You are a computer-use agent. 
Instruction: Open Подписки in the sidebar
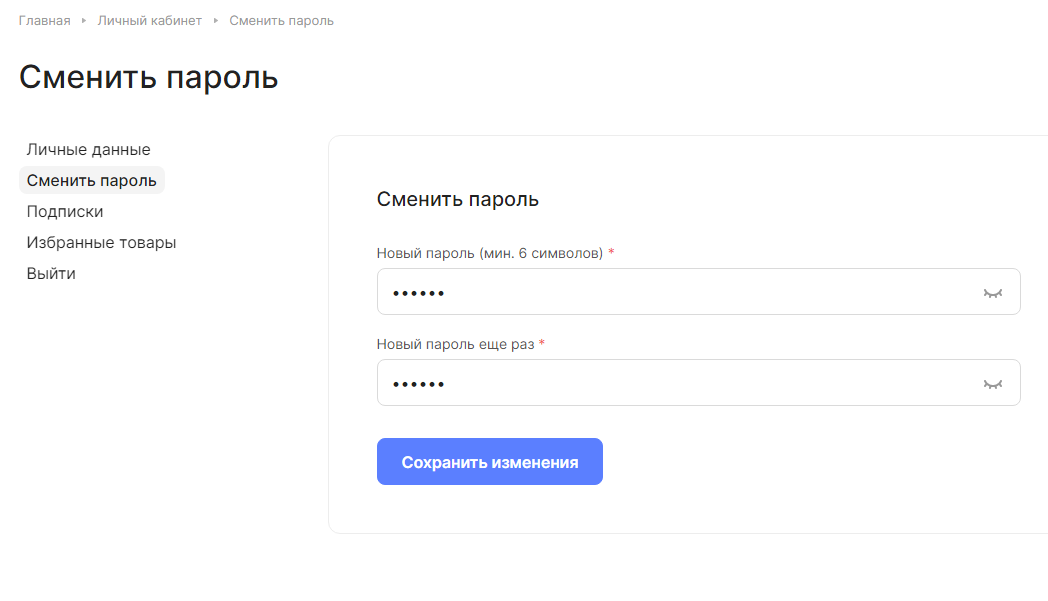(65, 211)
